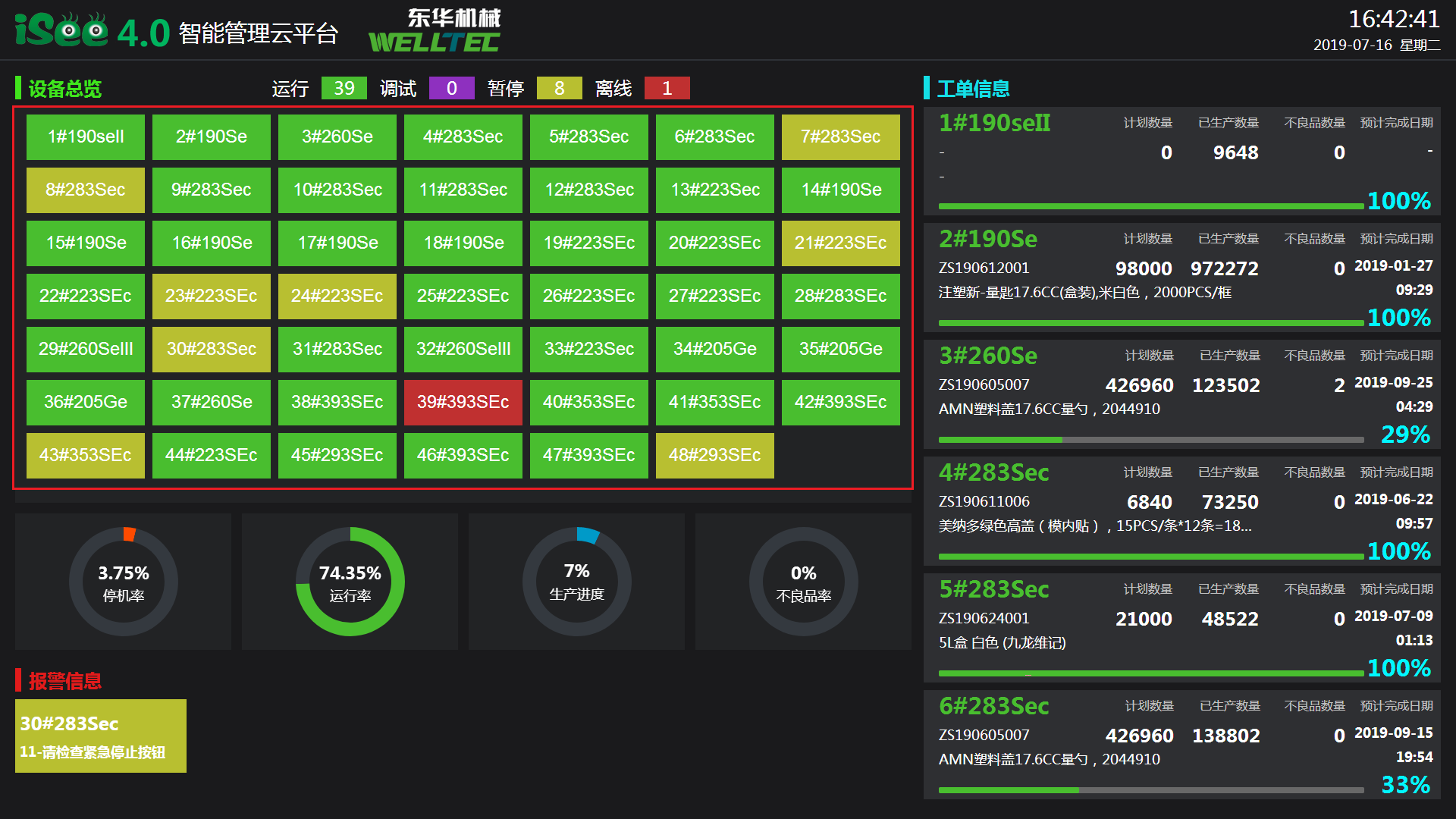Open the 工单信息 section heading

click(973, 89)
